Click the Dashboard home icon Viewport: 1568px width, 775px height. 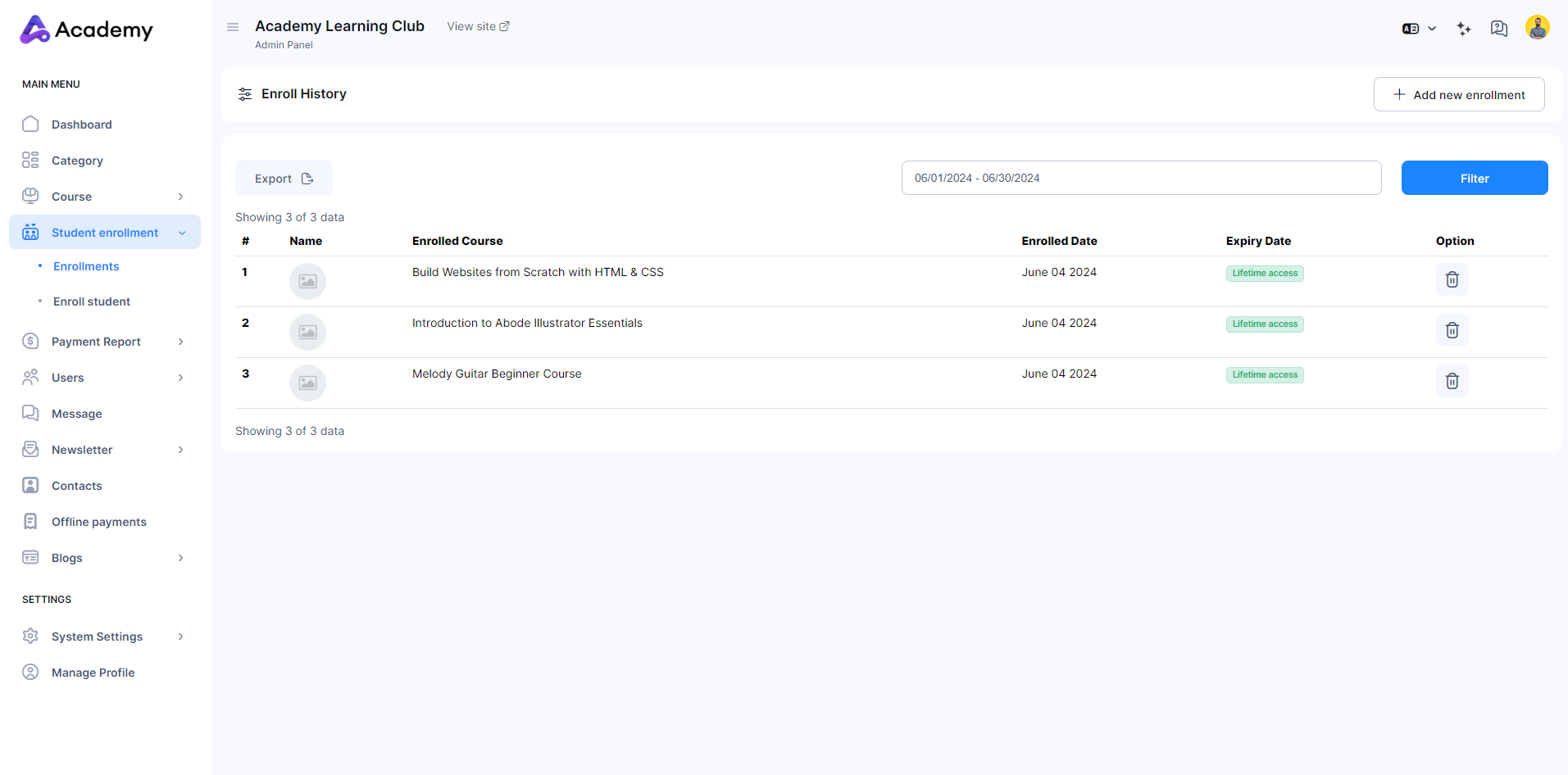[30, 125]
